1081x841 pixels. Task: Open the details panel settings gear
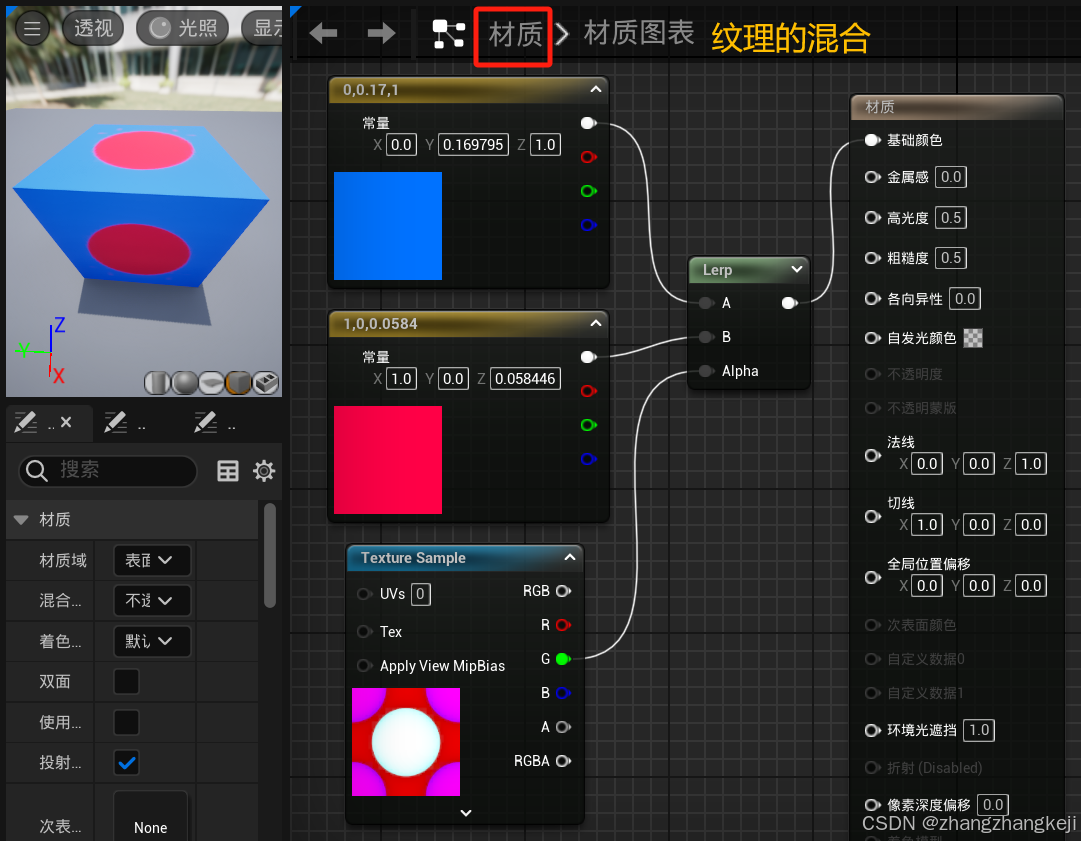(x=264, y=470)
